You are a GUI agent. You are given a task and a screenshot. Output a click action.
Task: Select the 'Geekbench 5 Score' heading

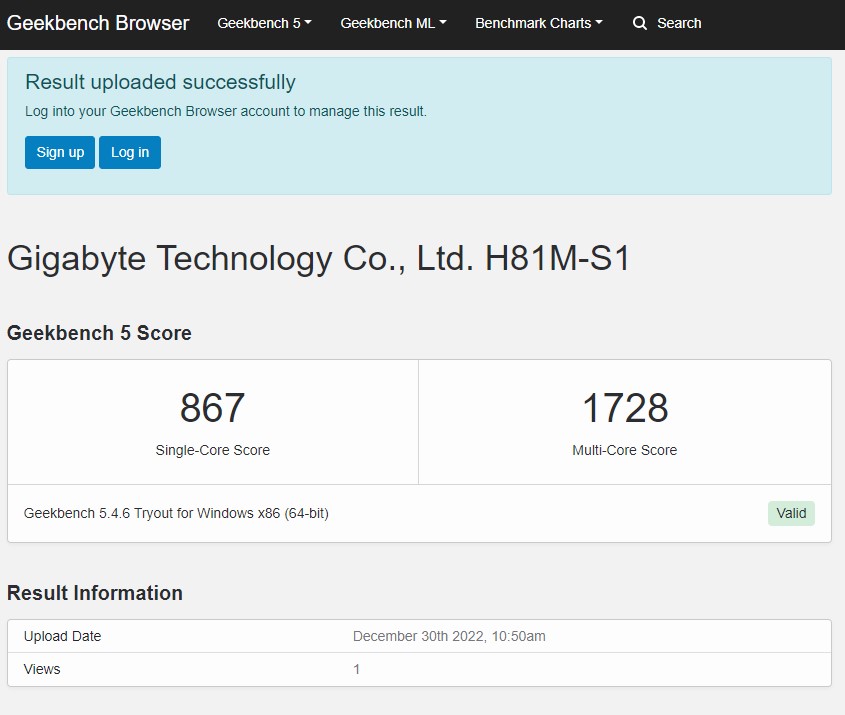point(99,333)
